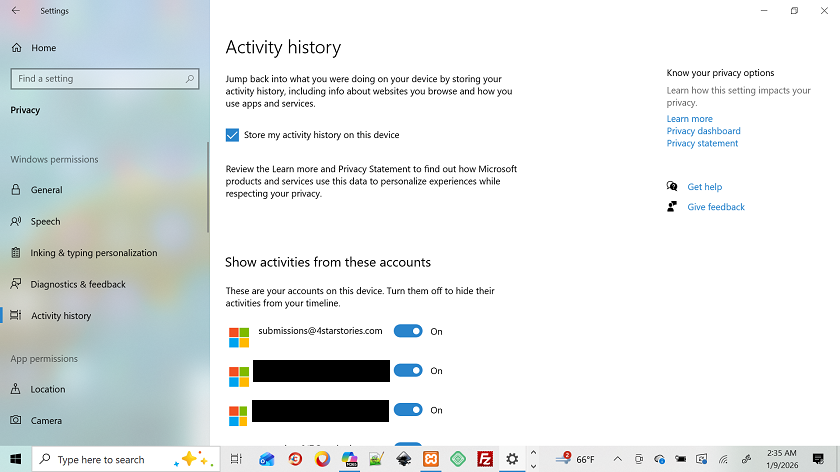Toggle off the second account's activities

[x=408, y=370]
